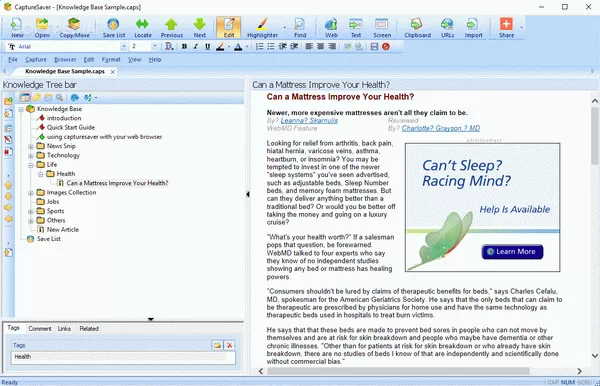Viewport: 600px width, 386px height.
Task: Toggle the Edit mode button
Action: (229, 28)
